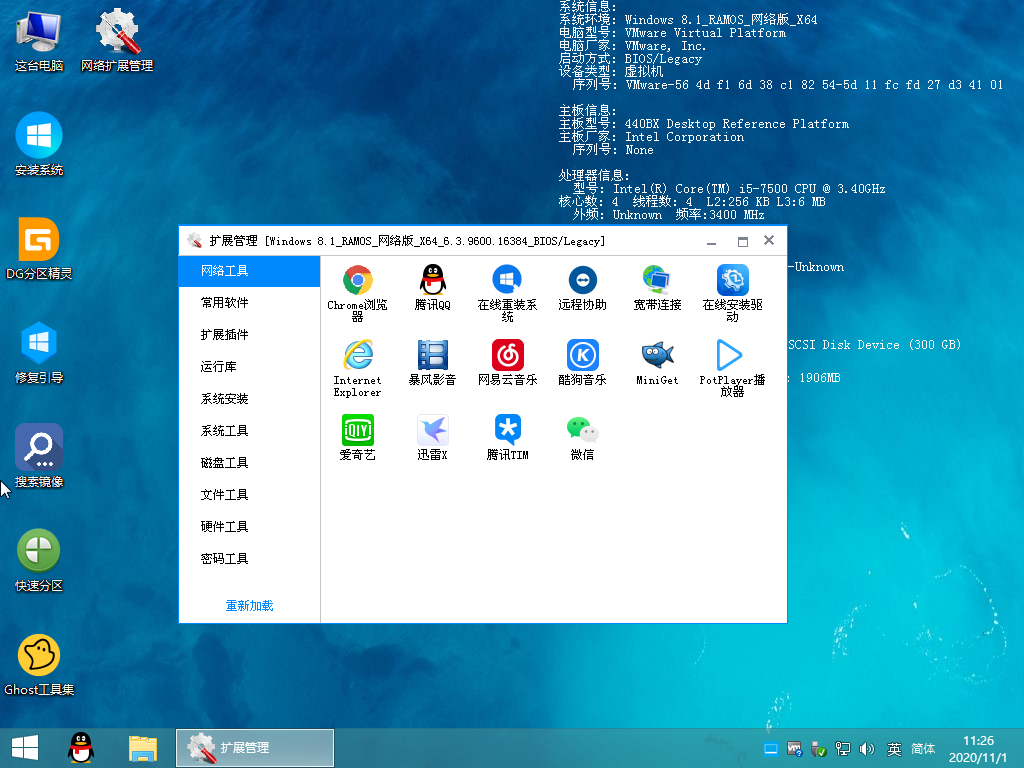Close the 扩展管理 window
This screenshot has width=1024, height=768.
point(769,240)
